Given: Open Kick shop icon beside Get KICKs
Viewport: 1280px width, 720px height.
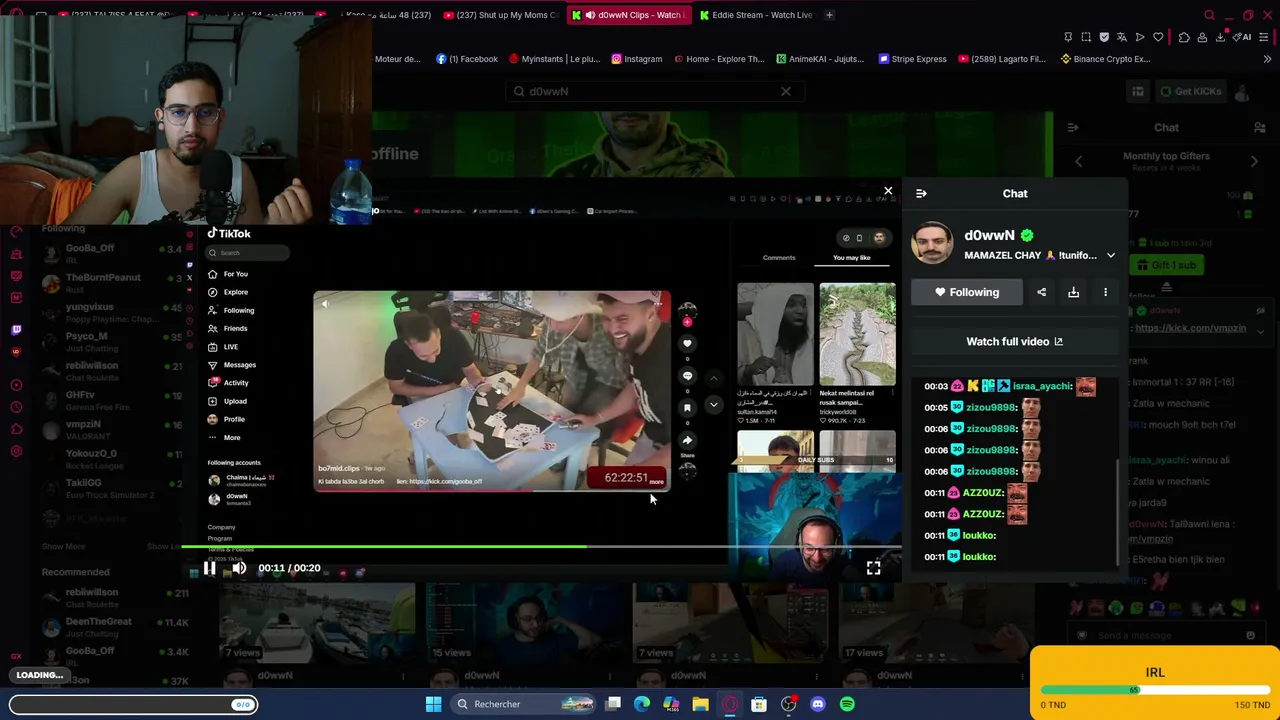Looking at the screenshot, I should click(1138, 91).
